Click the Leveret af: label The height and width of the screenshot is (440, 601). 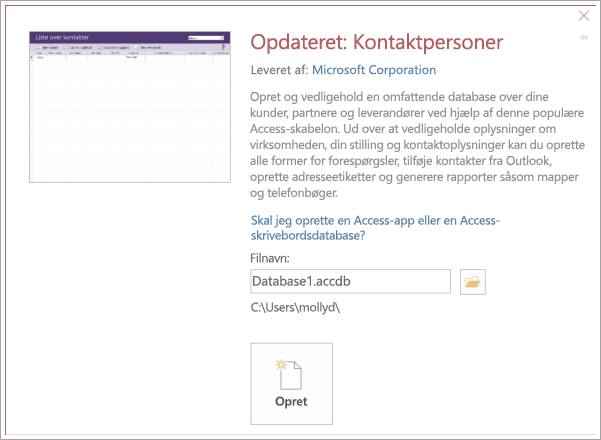279,70
